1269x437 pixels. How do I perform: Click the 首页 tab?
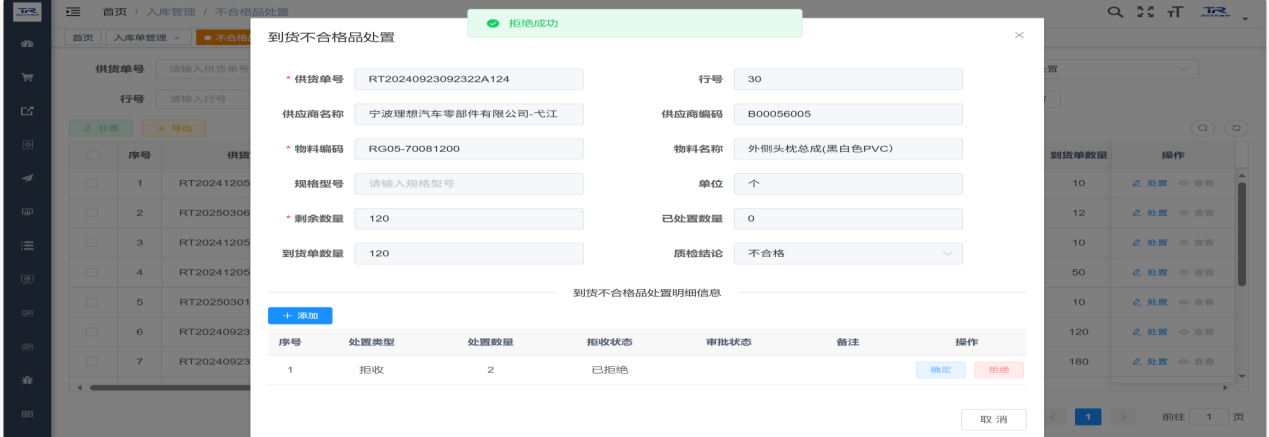[x=84, y=37]
